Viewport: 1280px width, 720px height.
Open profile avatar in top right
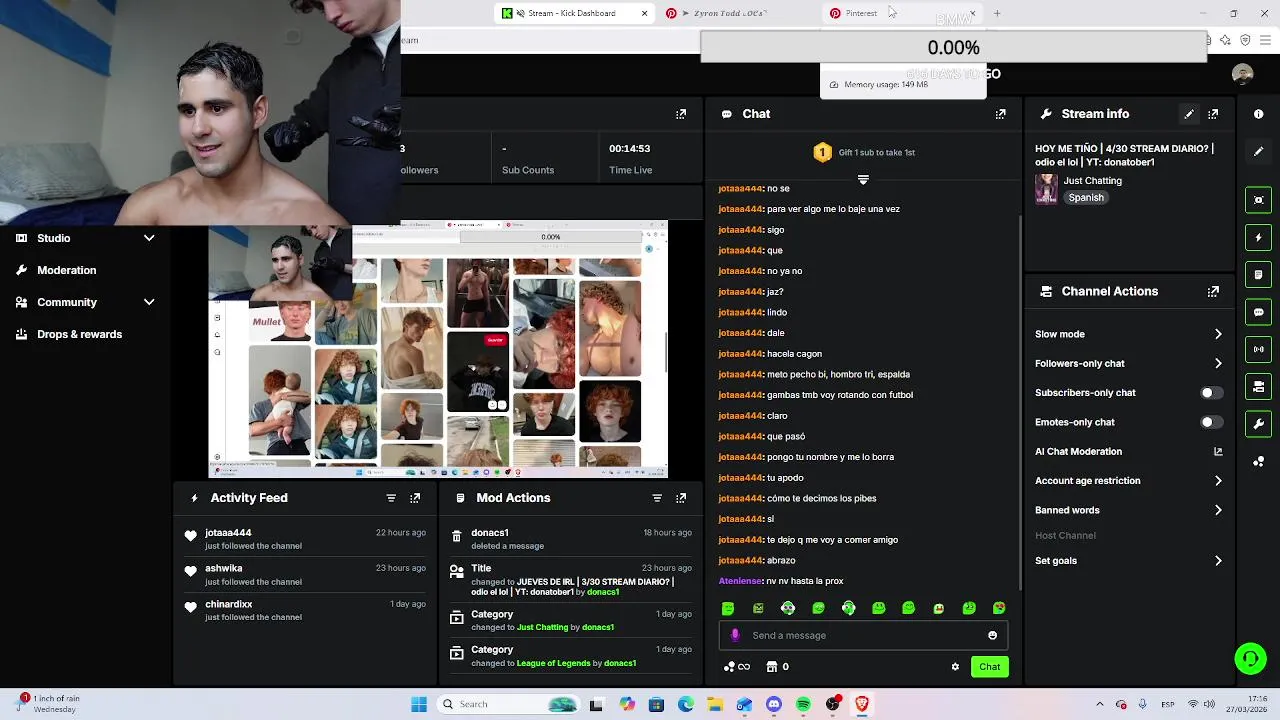(1243, 74)
